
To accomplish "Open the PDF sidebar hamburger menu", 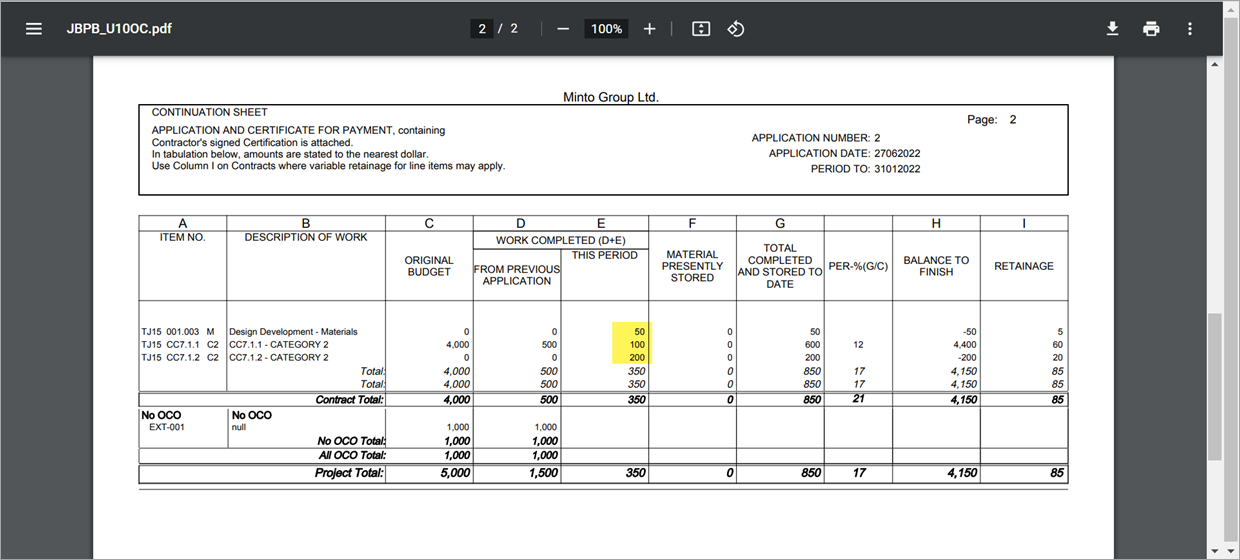I will (x=34, y=29).
